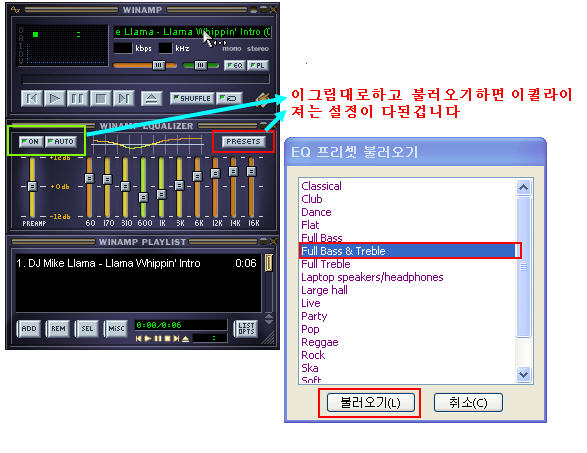
Task: Click the 1K band slider handle
Action: tap(161, 195)
